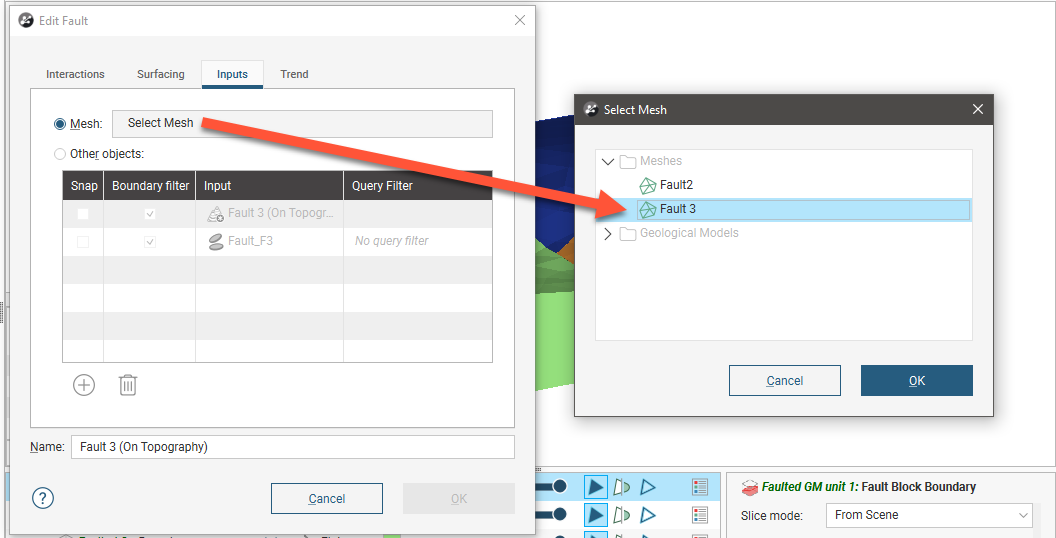
Task: Close the Select Mesh dialog
Action: [x=978, y=109]
